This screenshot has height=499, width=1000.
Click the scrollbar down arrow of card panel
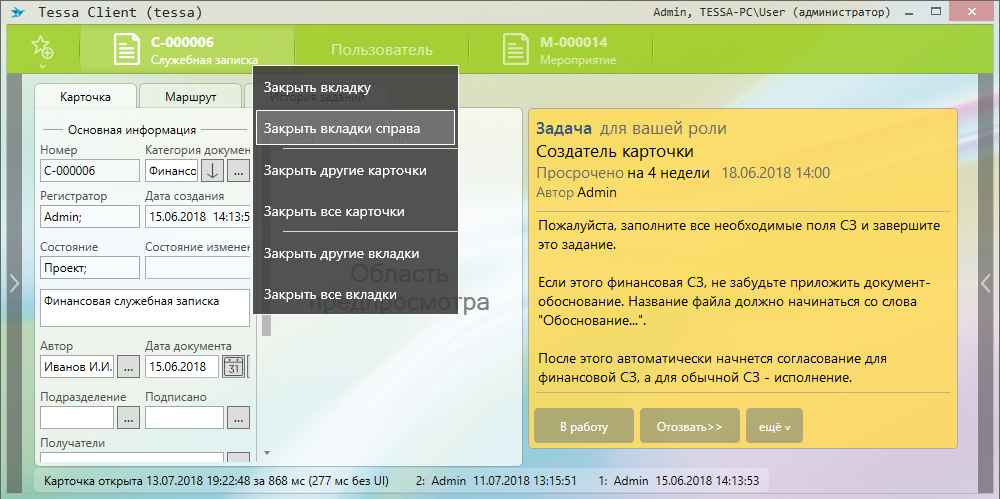pos(267,453)
